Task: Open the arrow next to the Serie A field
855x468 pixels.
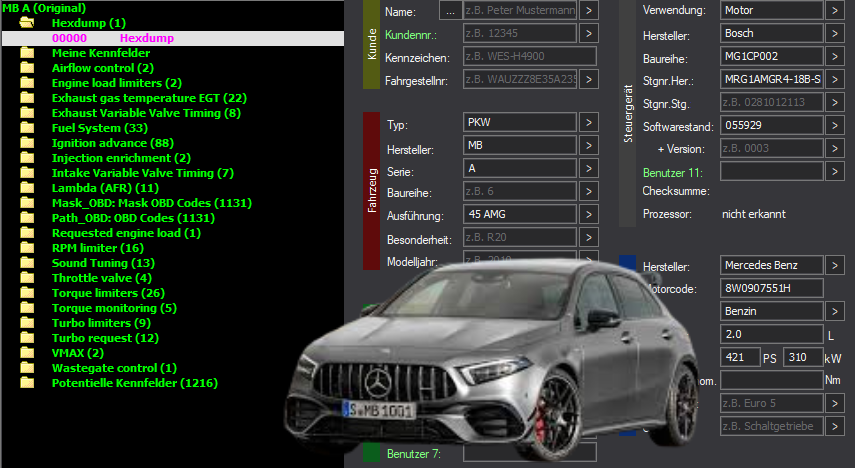Action: (588, 168)
